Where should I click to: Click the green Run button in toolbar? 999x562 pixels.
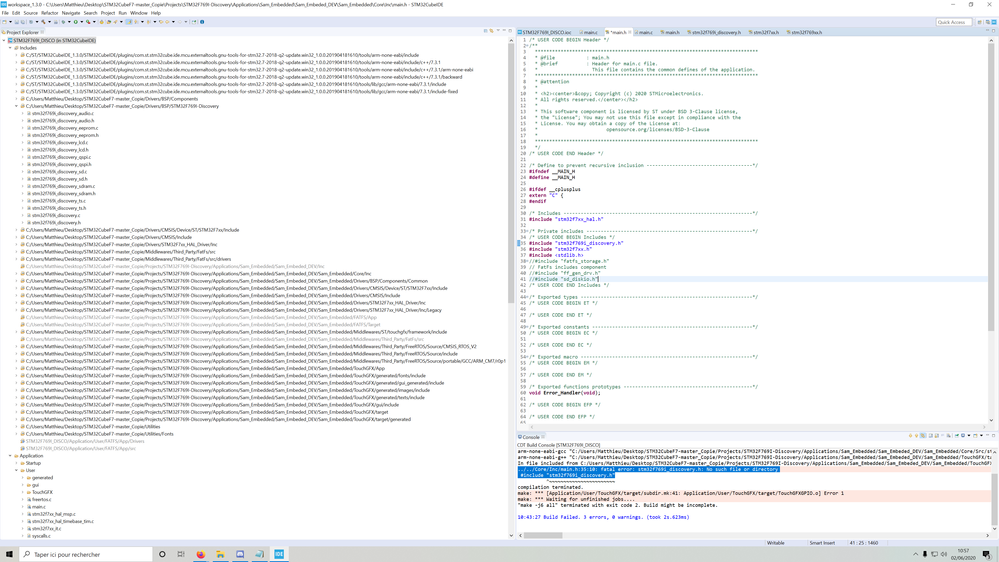(x=75, y=21)
